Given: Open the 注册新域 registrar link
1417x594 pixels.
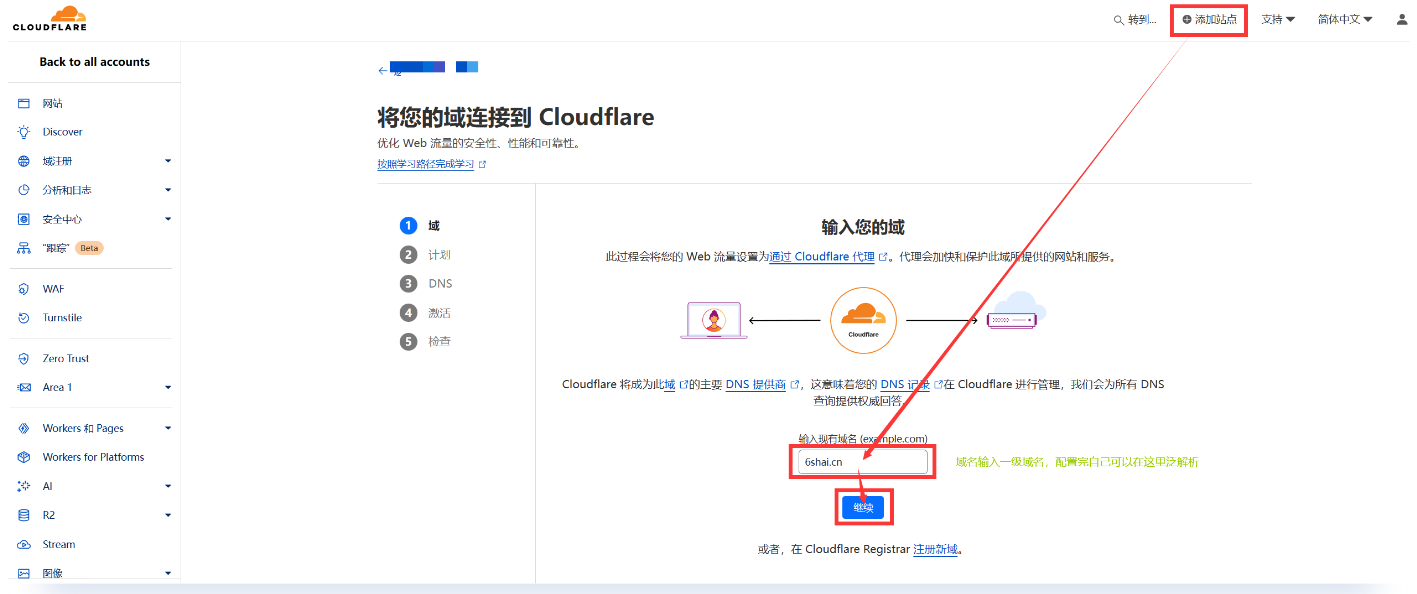Looking at the screenshot, I should 935,549.
